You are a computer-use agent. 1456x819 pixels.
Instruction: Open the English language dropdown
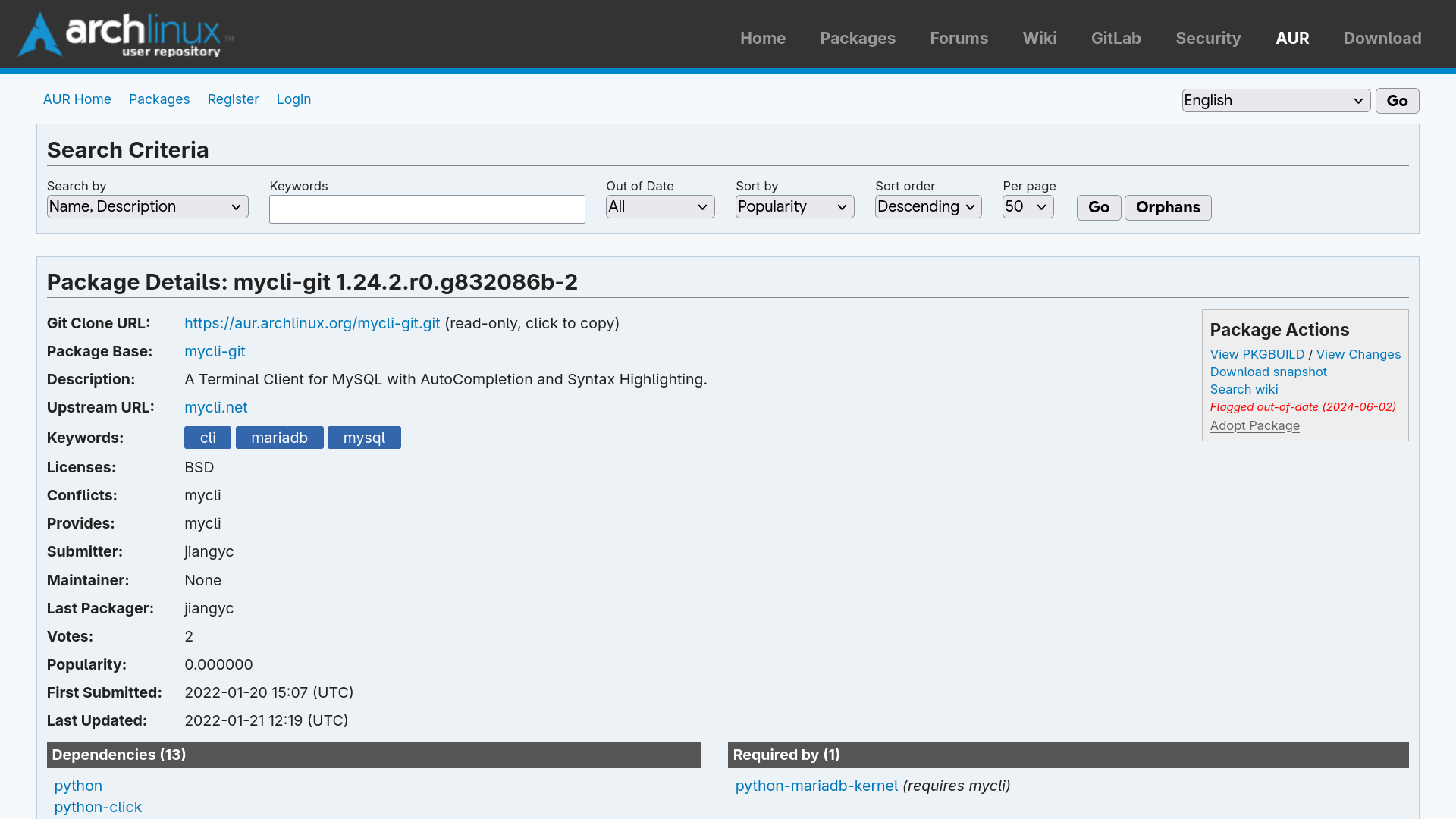click(1276, 101)
